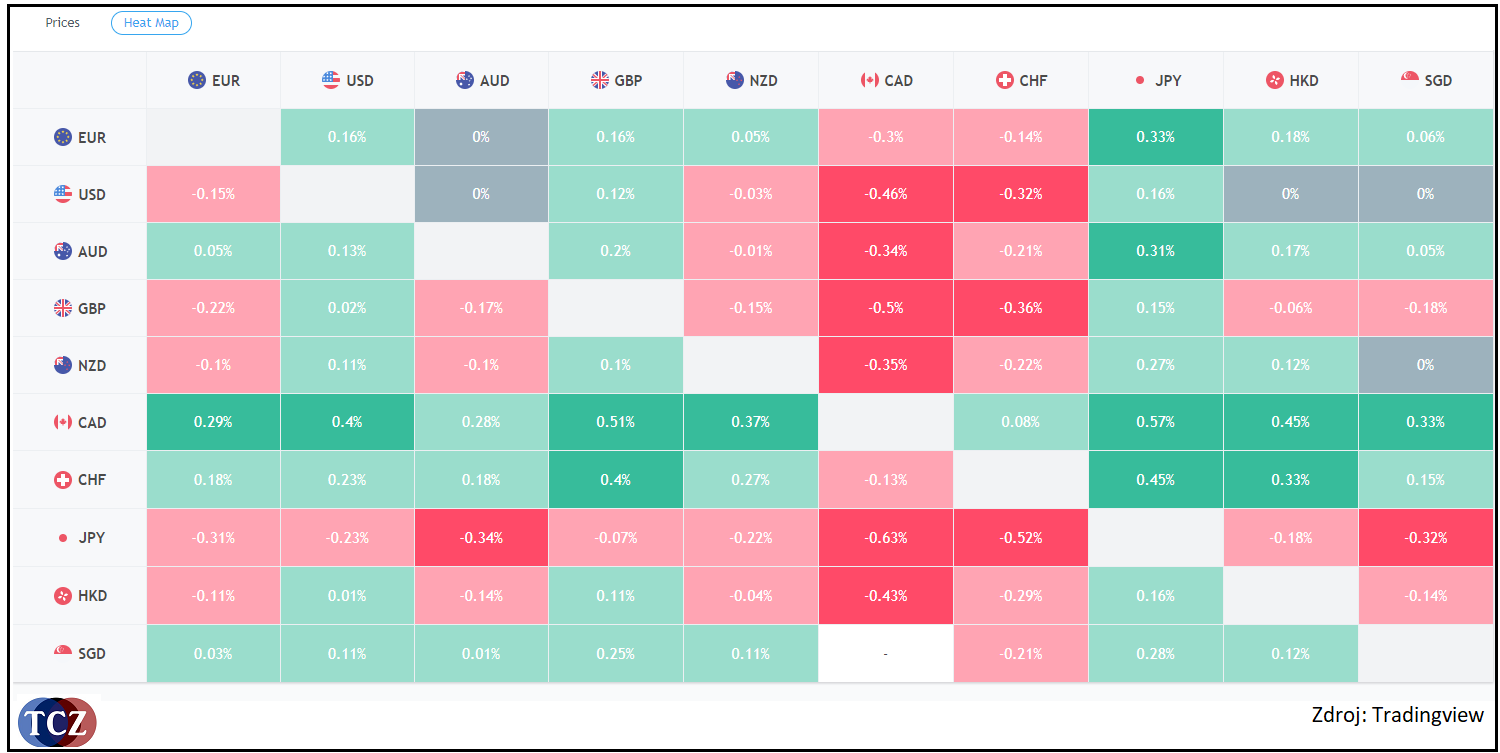Viewport: 1500px width, 753px height.
Task: Click the EUR flag icon in column header
Action: (197, 80)
